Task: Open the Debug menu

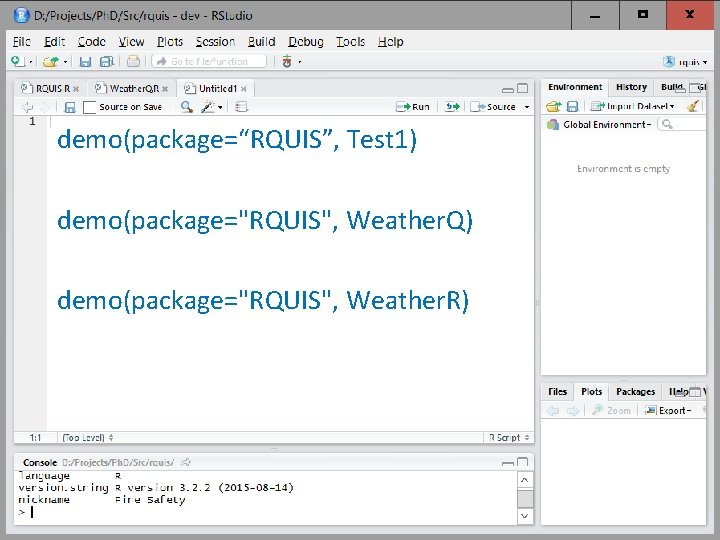Action: click(x=305, y=42)
